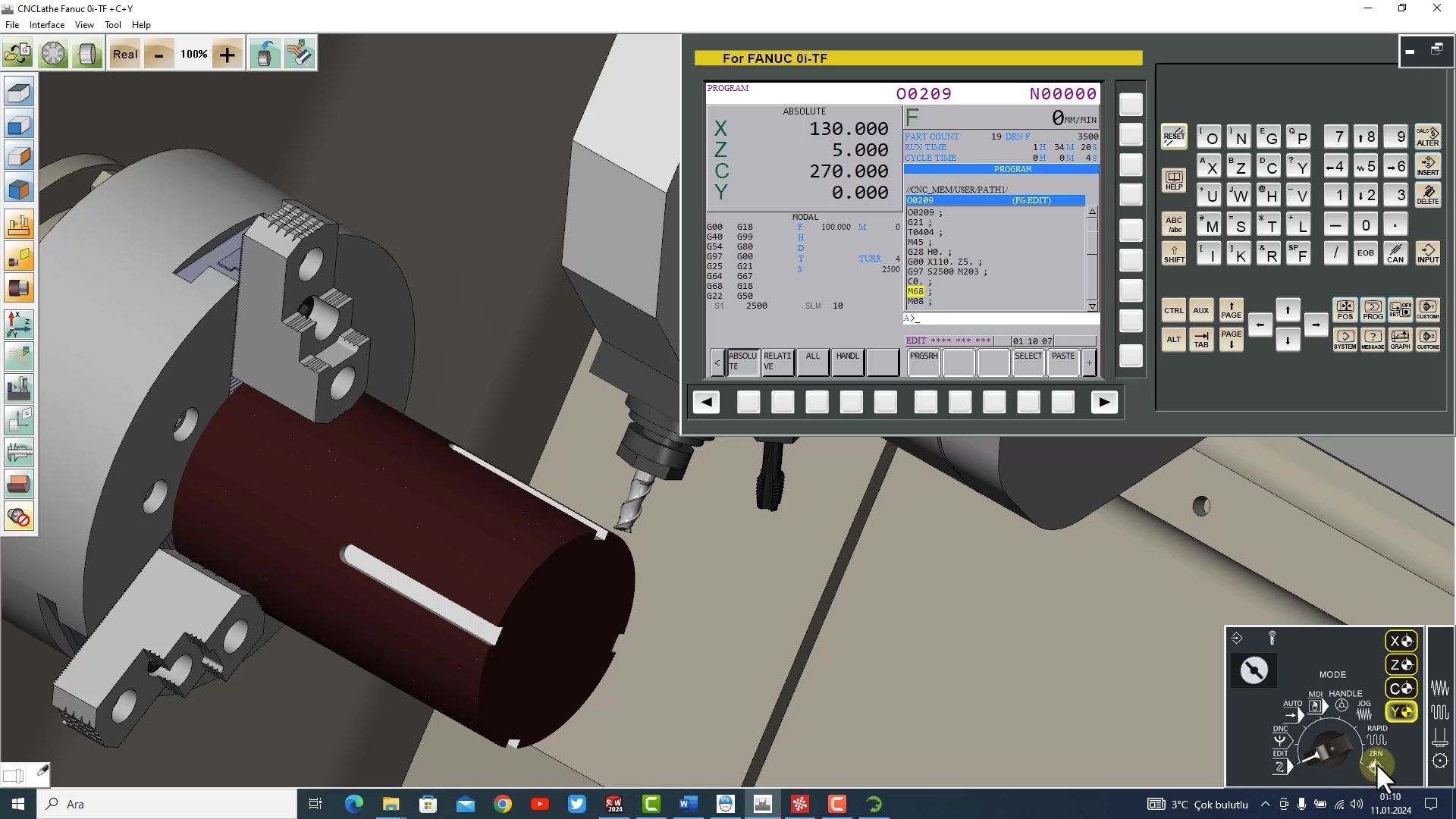Click the HELP key with book symbol
The image size is (1456, 819).
1174,180
